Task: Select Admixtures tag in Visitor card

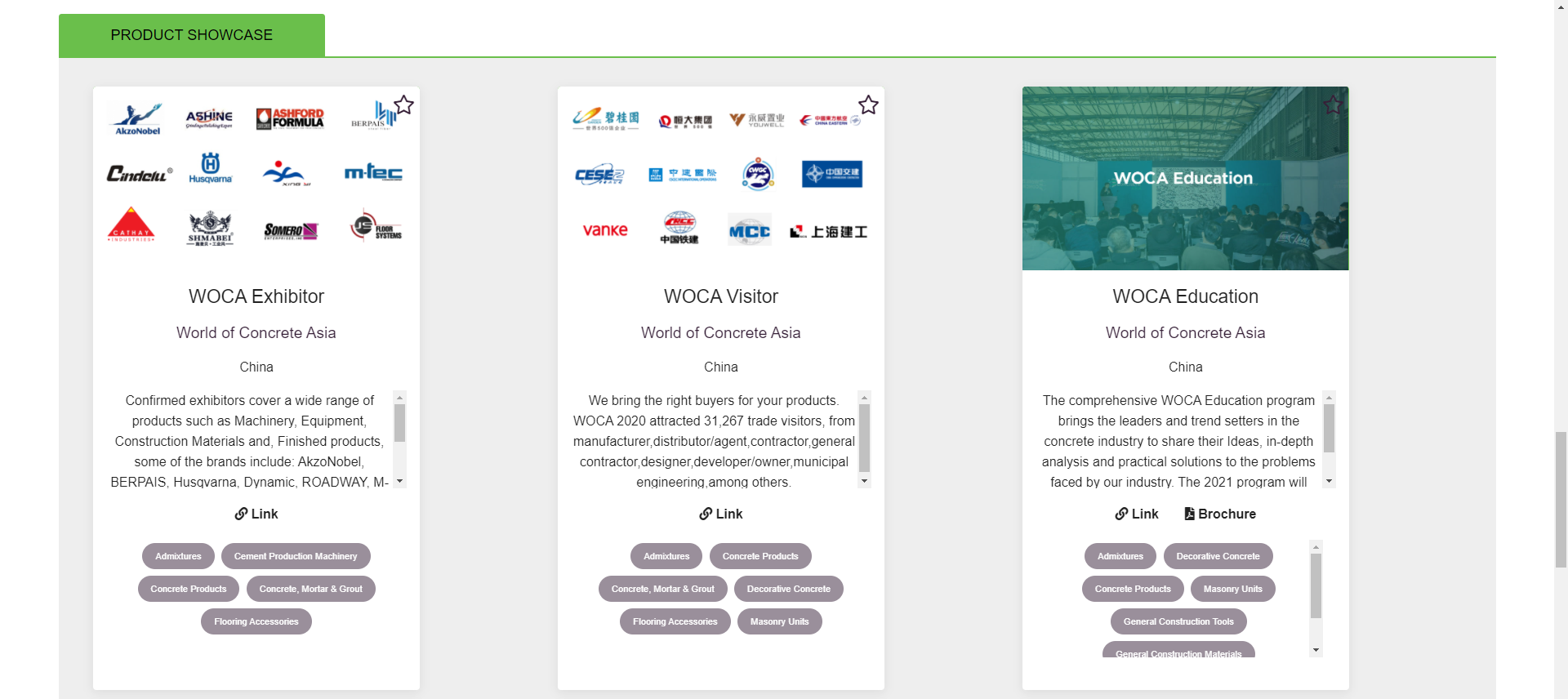Action: pos(666,556)
